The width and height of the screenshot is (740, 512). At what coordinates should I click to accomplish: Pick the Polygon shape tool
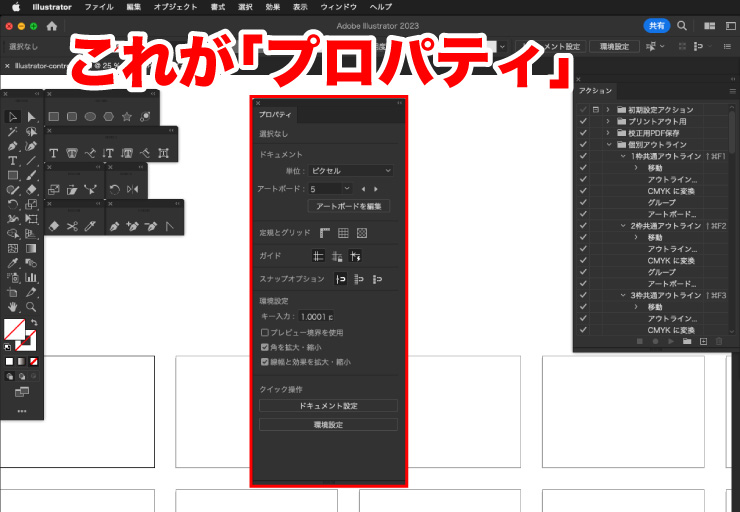[109, 117]
